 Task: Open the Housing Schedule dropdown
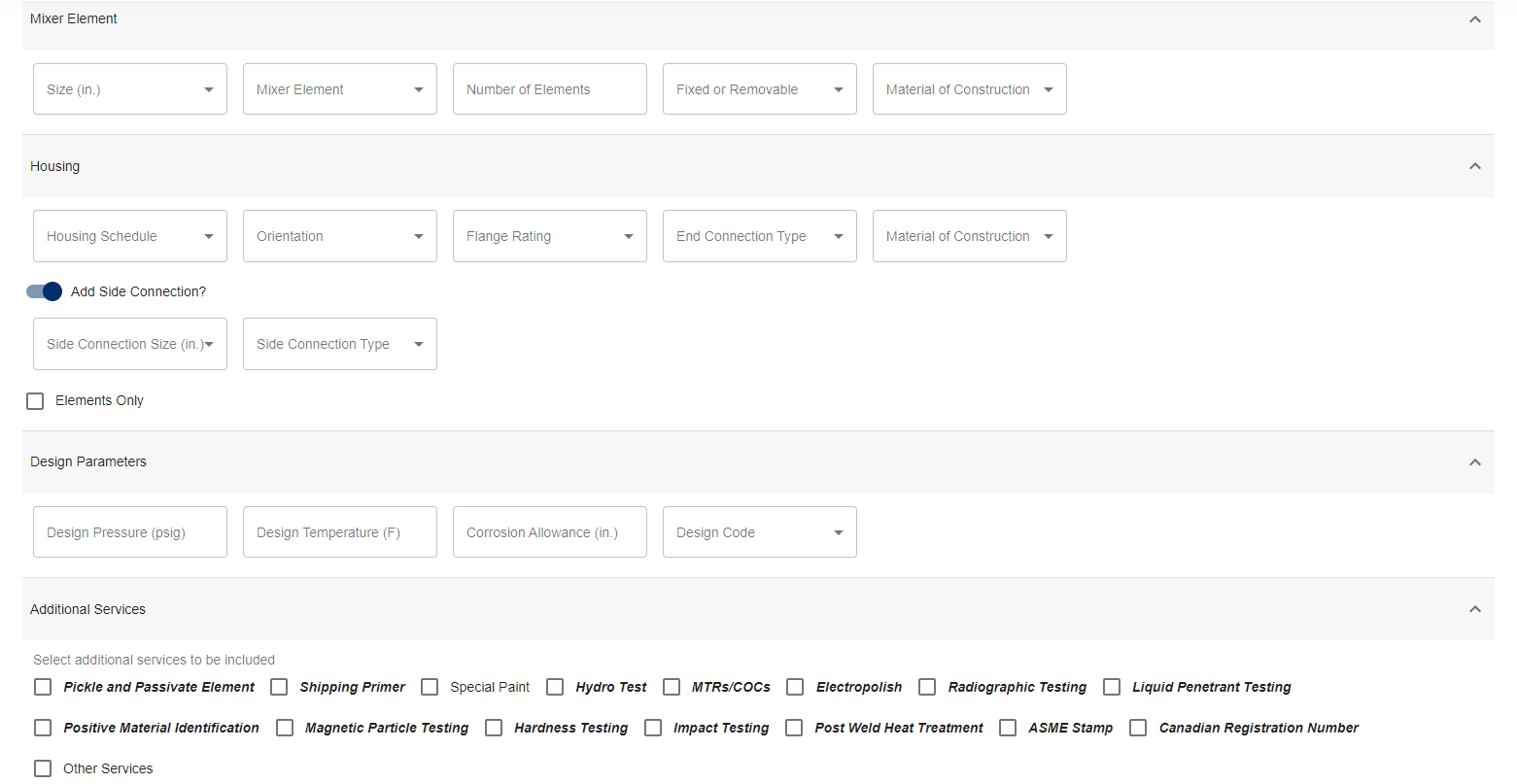(130, 236)
